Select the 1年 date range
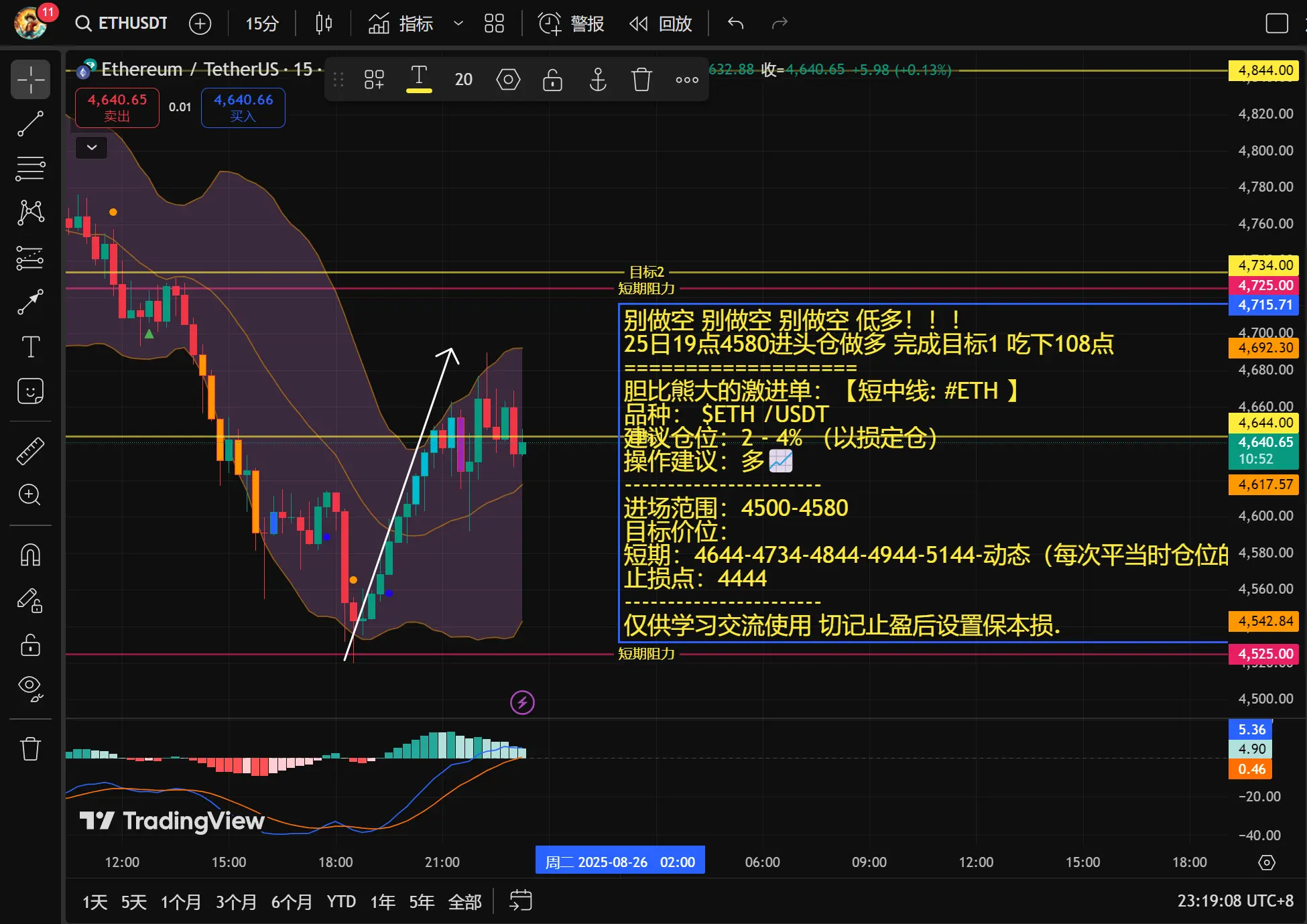1307x924 pixels. 383,902
